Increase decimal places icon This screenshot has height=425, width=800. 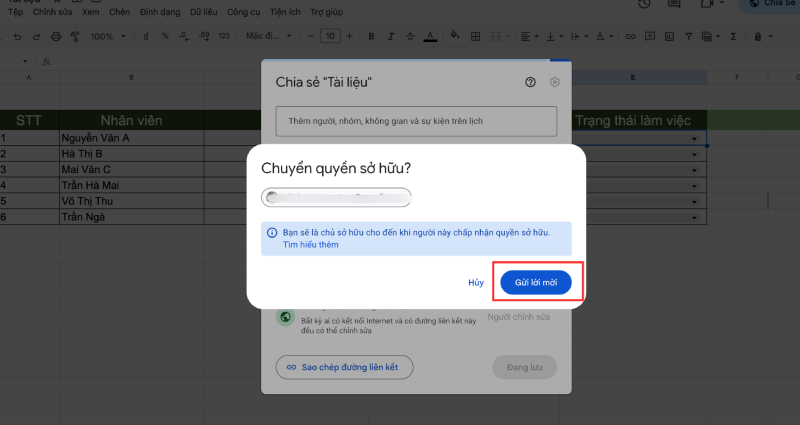pyautogui.click(x=204, y=36)
